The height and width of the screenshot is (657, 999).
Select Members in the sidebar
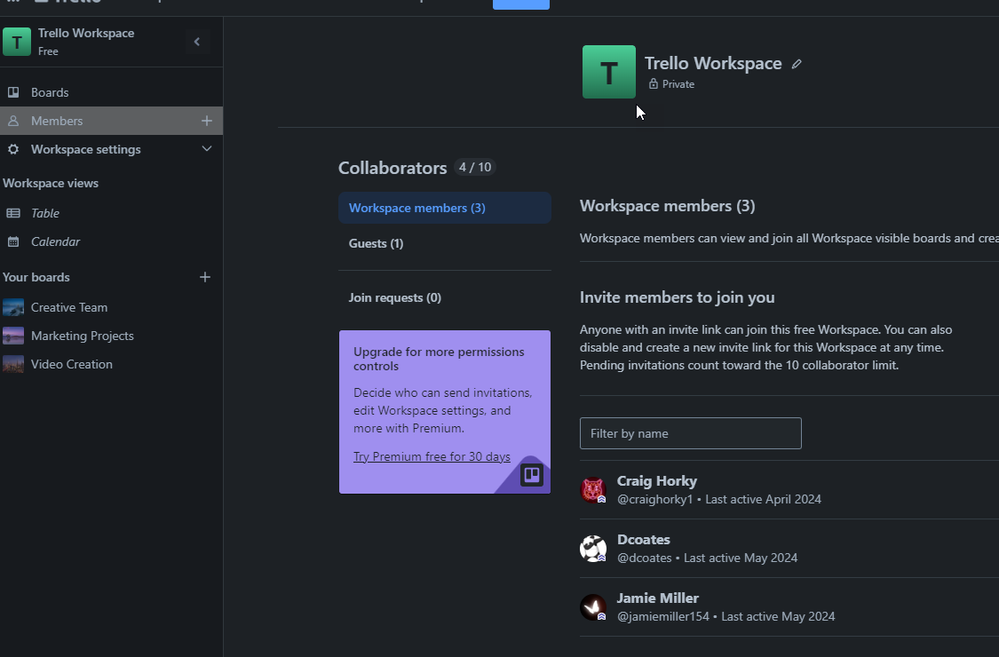[111, 121]
